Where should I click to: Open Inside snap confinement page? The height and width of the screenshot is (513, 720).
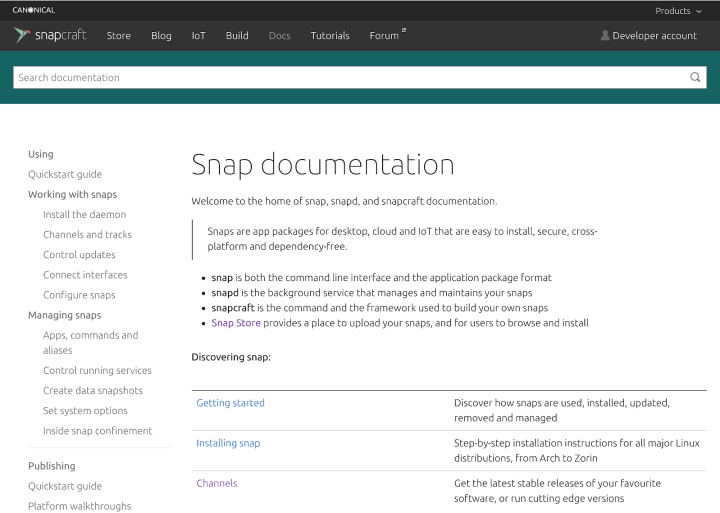[x=97, y=431]
